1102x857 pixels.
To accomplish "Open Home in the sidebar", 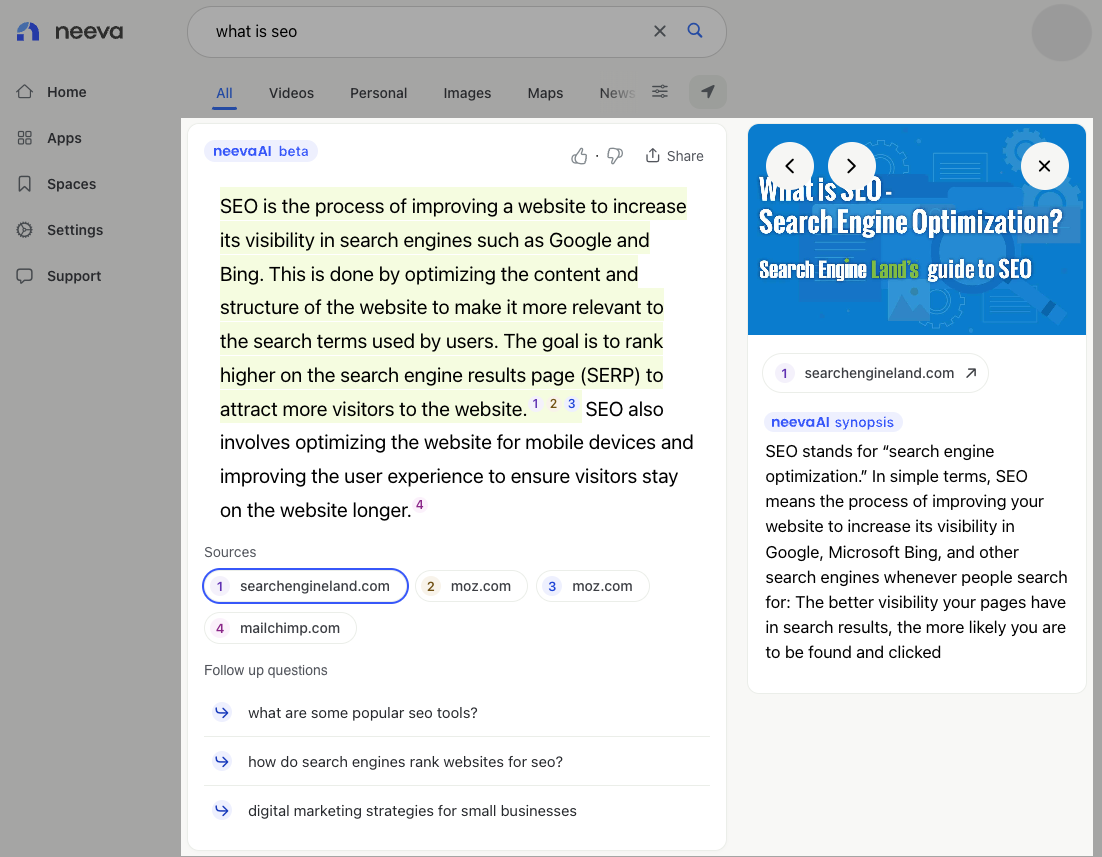I will coord(51,92).
